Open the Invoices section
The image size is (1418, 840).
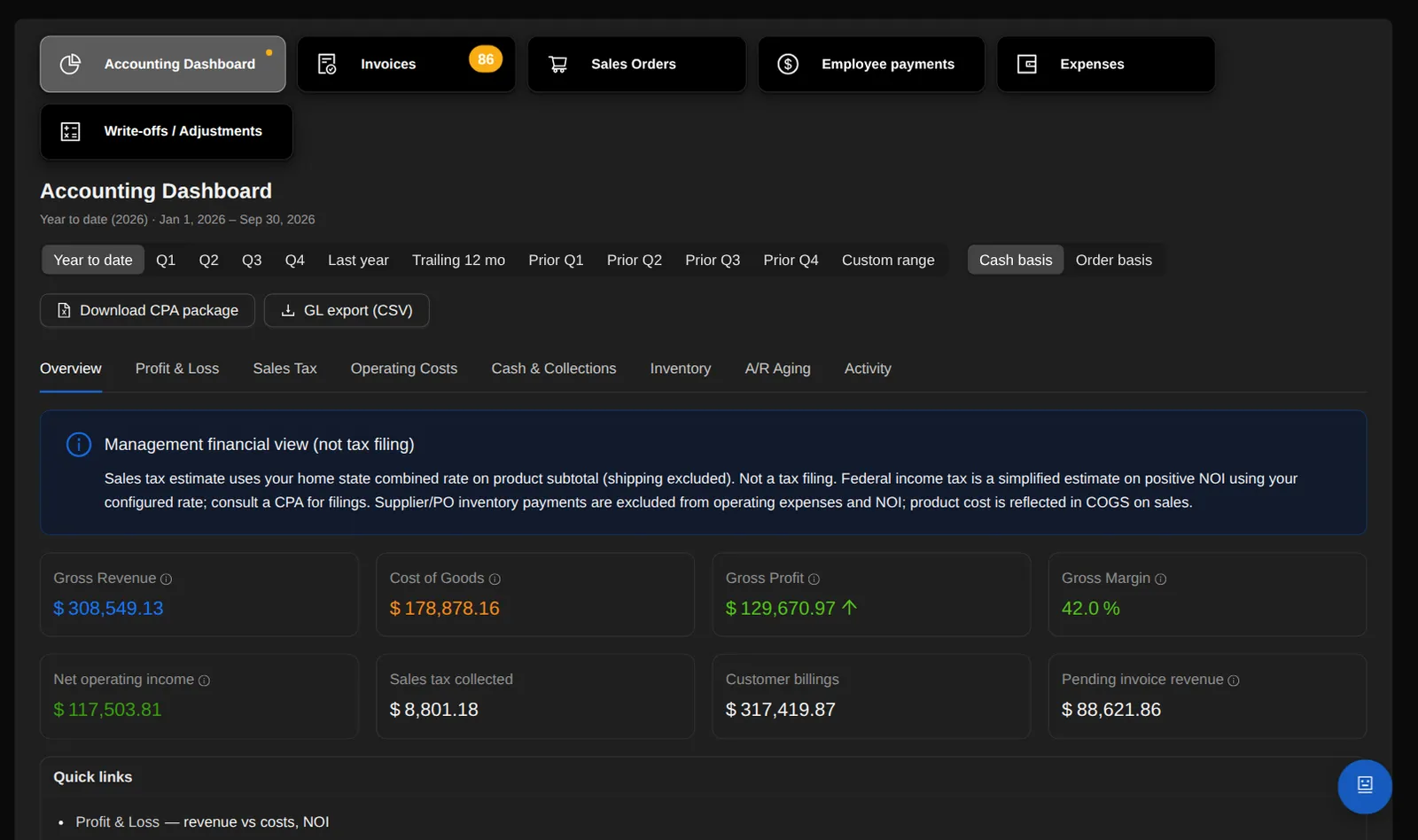(x=406, y=64)
